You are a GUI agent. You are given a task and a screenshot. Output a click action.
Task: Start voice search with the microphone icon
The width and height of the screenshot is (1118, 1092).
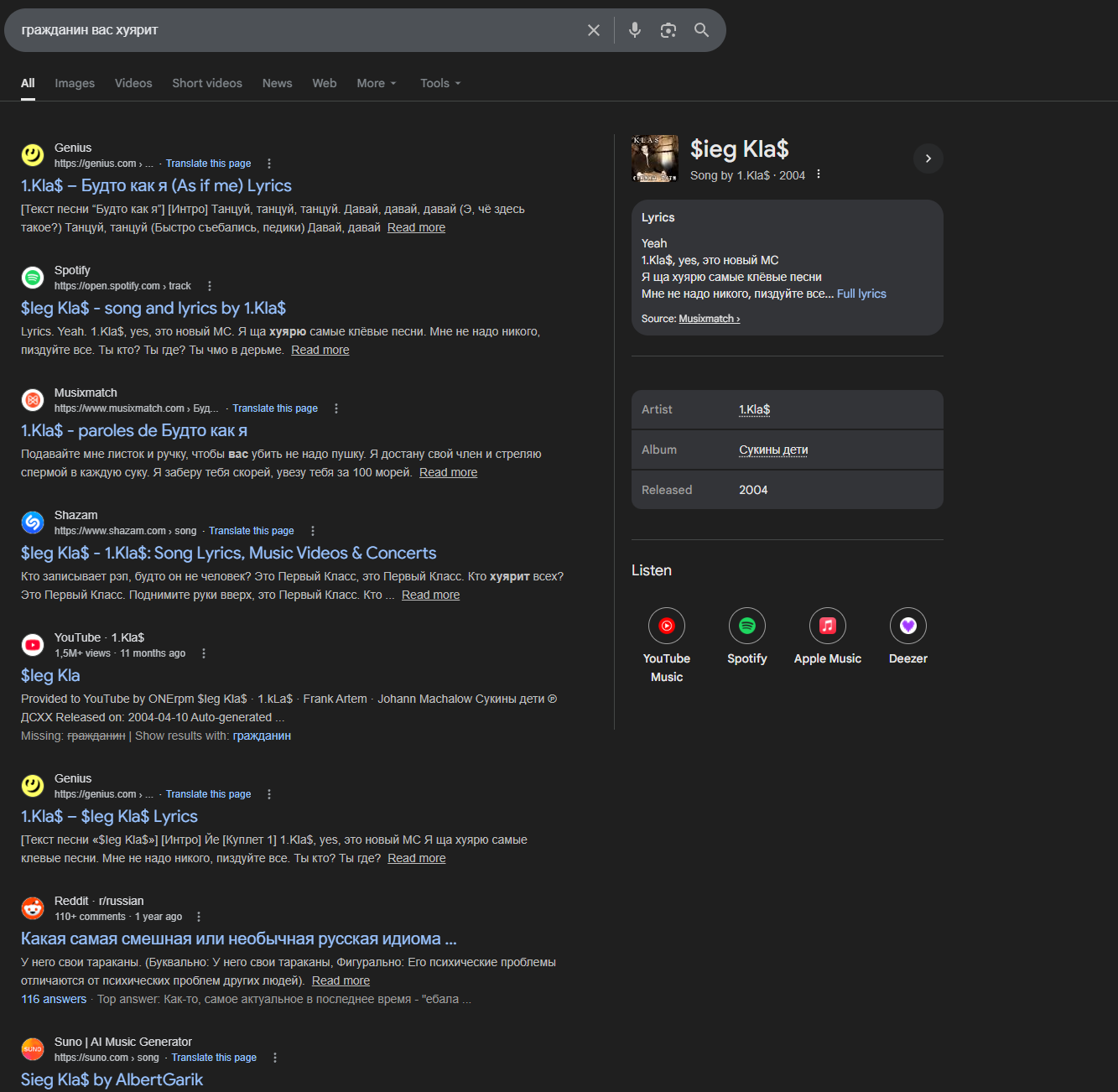(x=635, y=30)
